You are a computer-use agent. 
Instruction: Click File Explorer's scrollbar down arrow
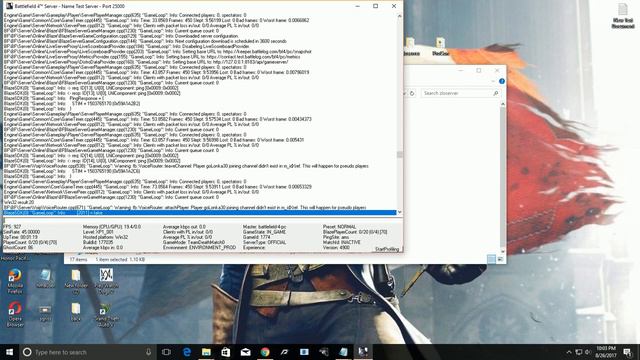502,251
